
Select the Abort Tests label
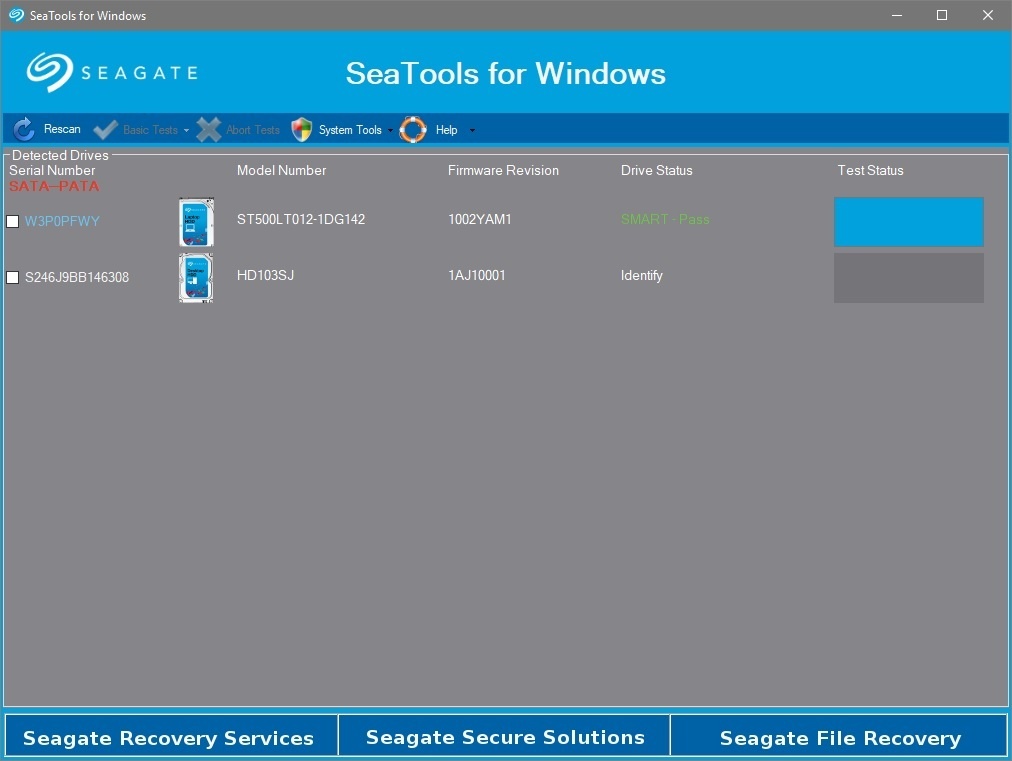(253, 130)
